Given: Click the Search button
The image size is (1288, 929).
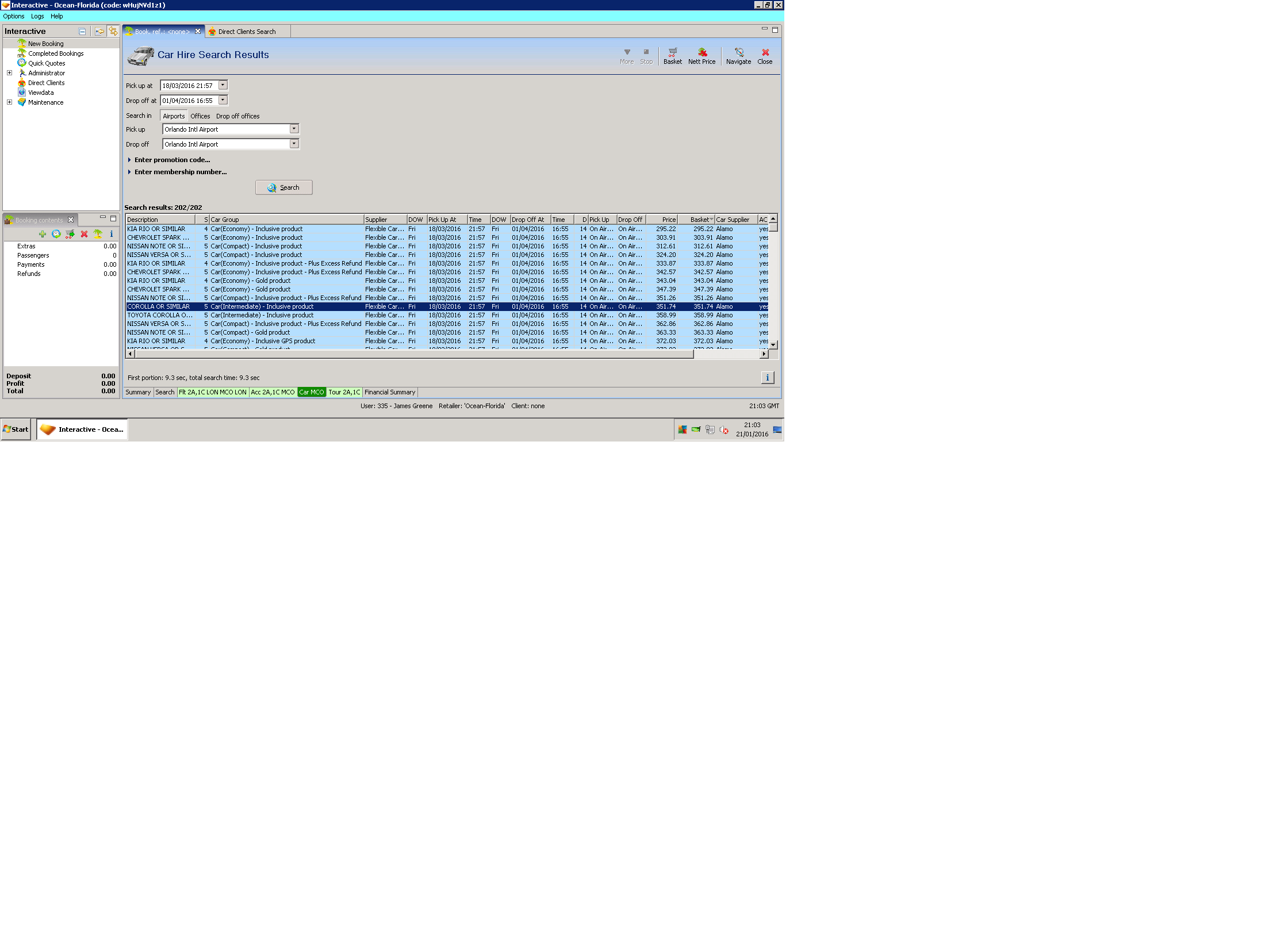Looking at the screenshot, I should point(284,187).
